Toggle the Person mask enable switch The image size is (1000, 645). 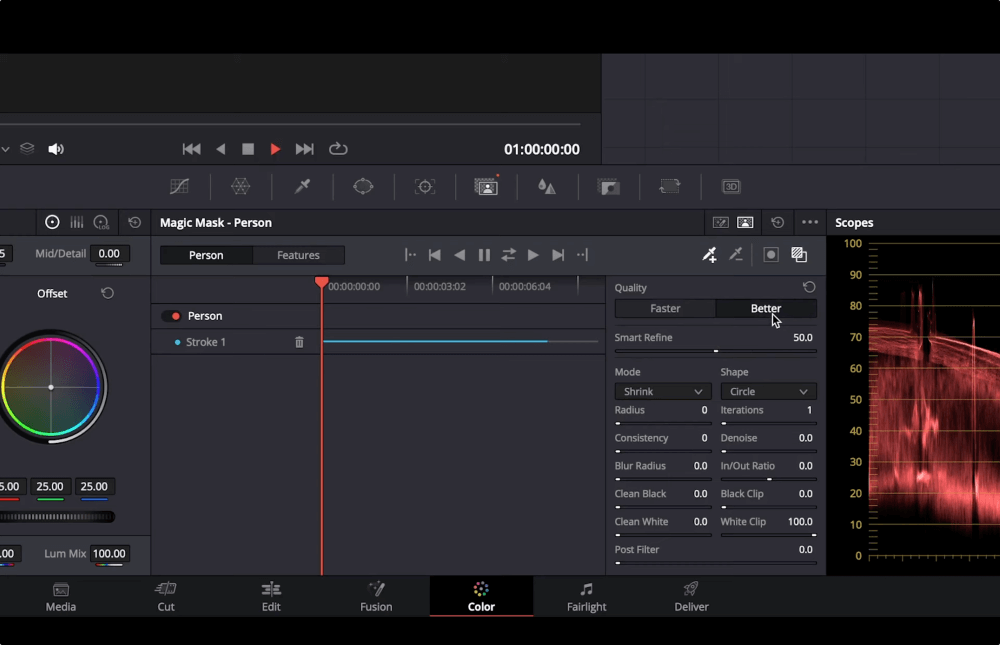[x=172, y=316]
